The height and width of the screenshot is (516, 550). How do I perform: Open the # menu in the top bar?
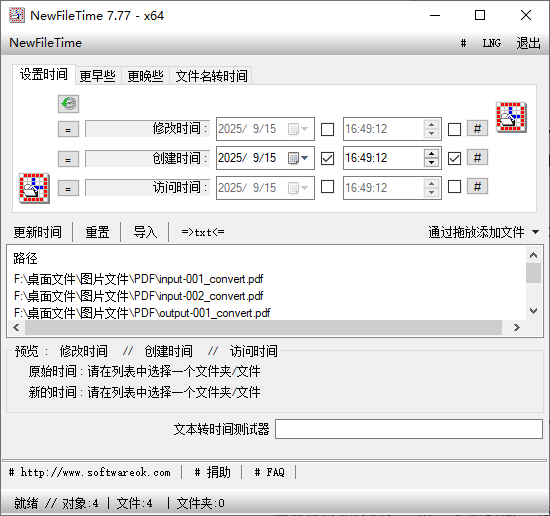[463, 43]
